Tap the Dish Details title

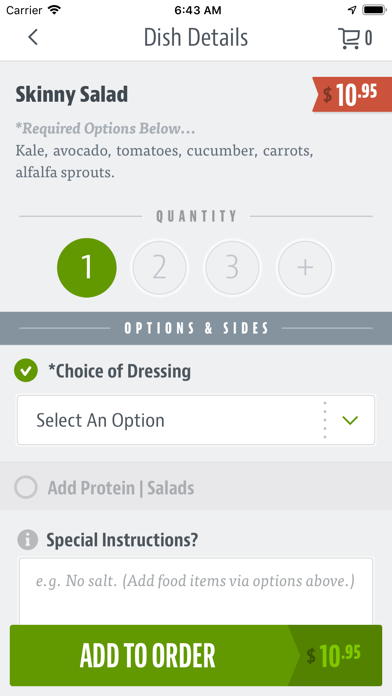pos(196,38)
